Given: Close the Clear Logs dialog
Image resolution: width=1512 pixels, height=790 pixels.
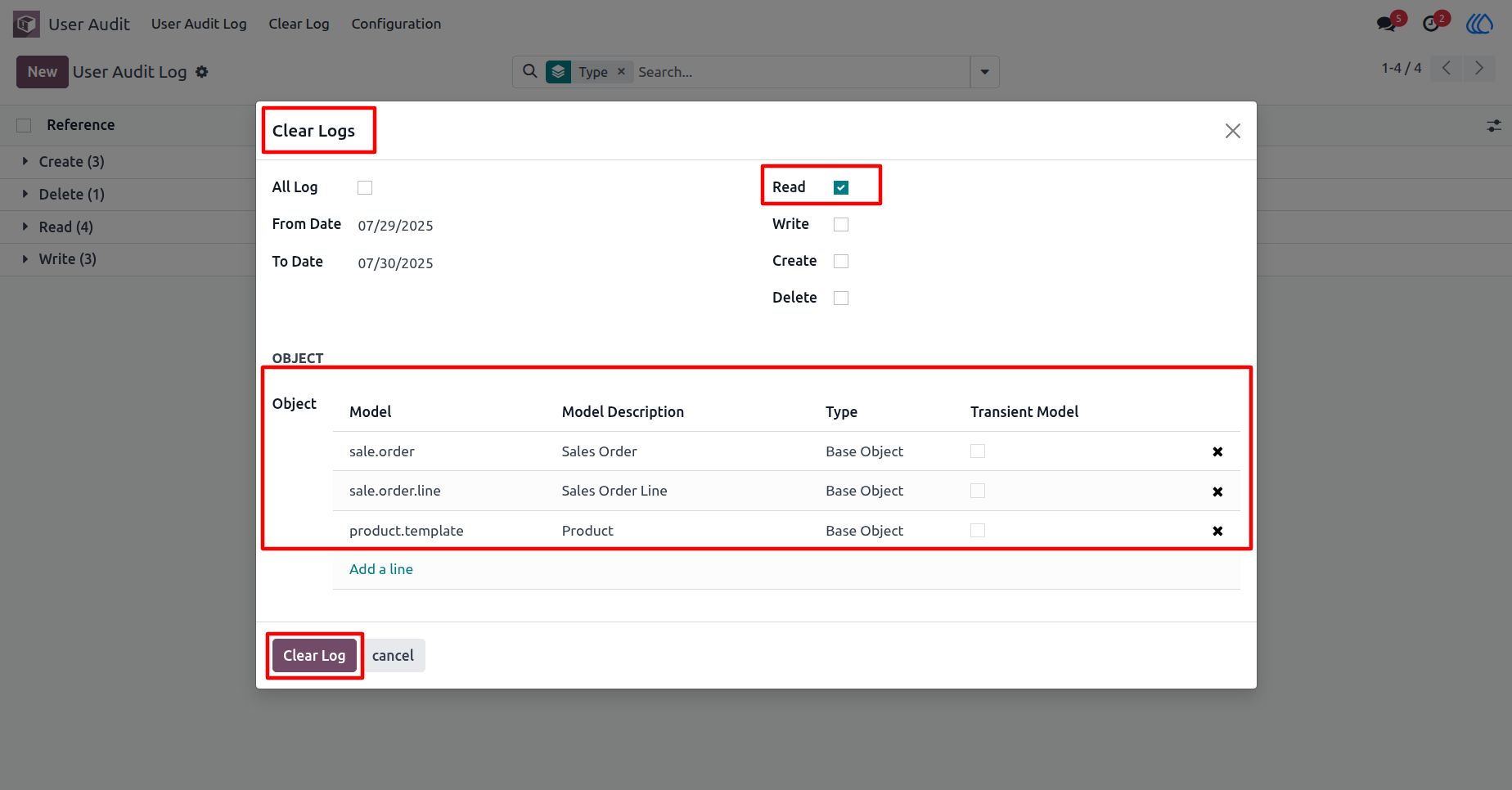Looking at the screenshot, I should (x=1233, y=131).
